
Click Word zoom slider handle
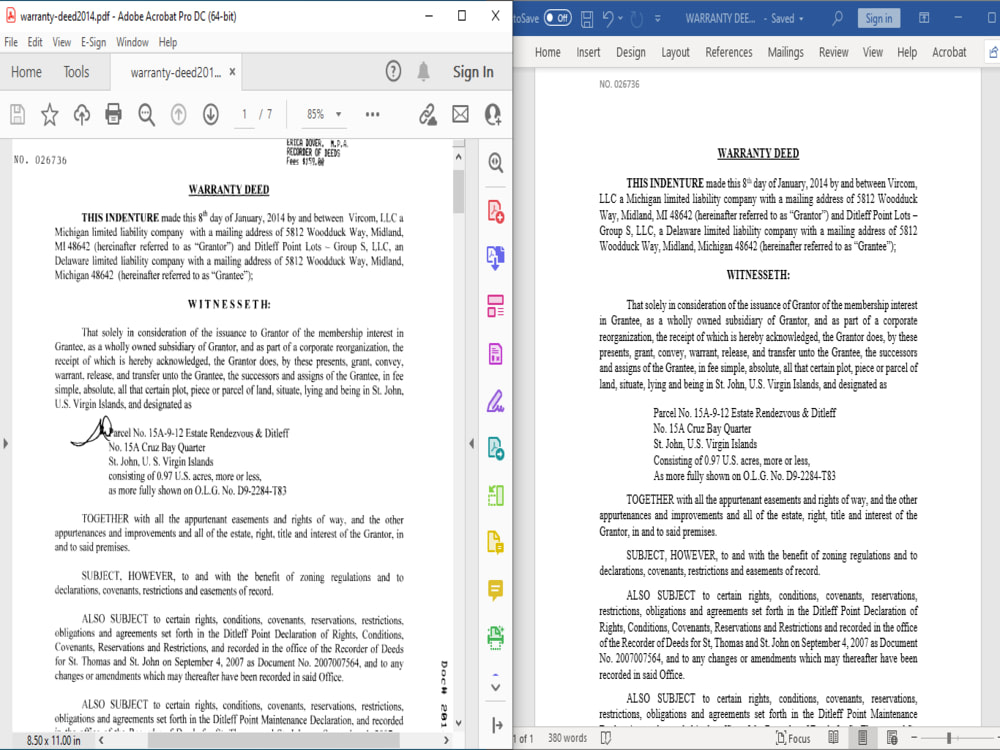coord(949,738)
